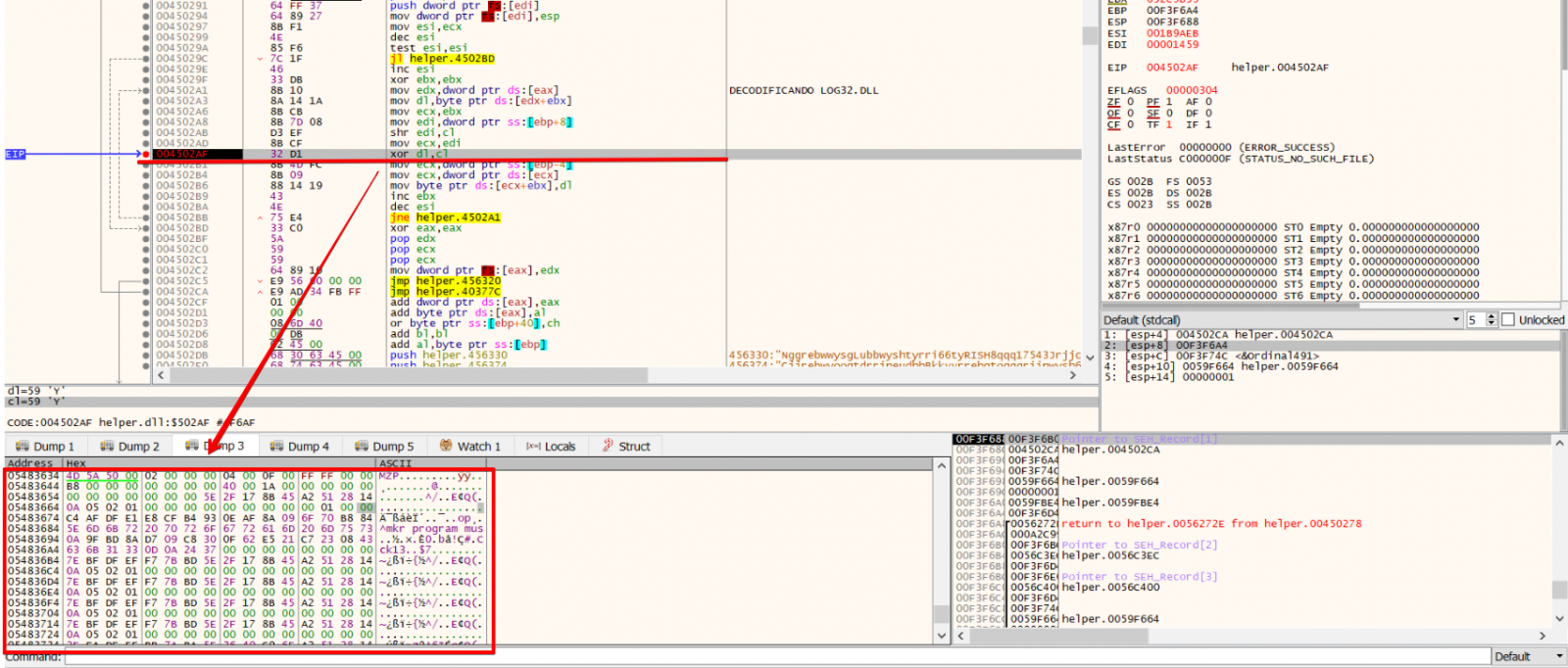This screenshot has height=668, width=1568.
Task: Click the Struct tab icon
Action: coord(608,447)
